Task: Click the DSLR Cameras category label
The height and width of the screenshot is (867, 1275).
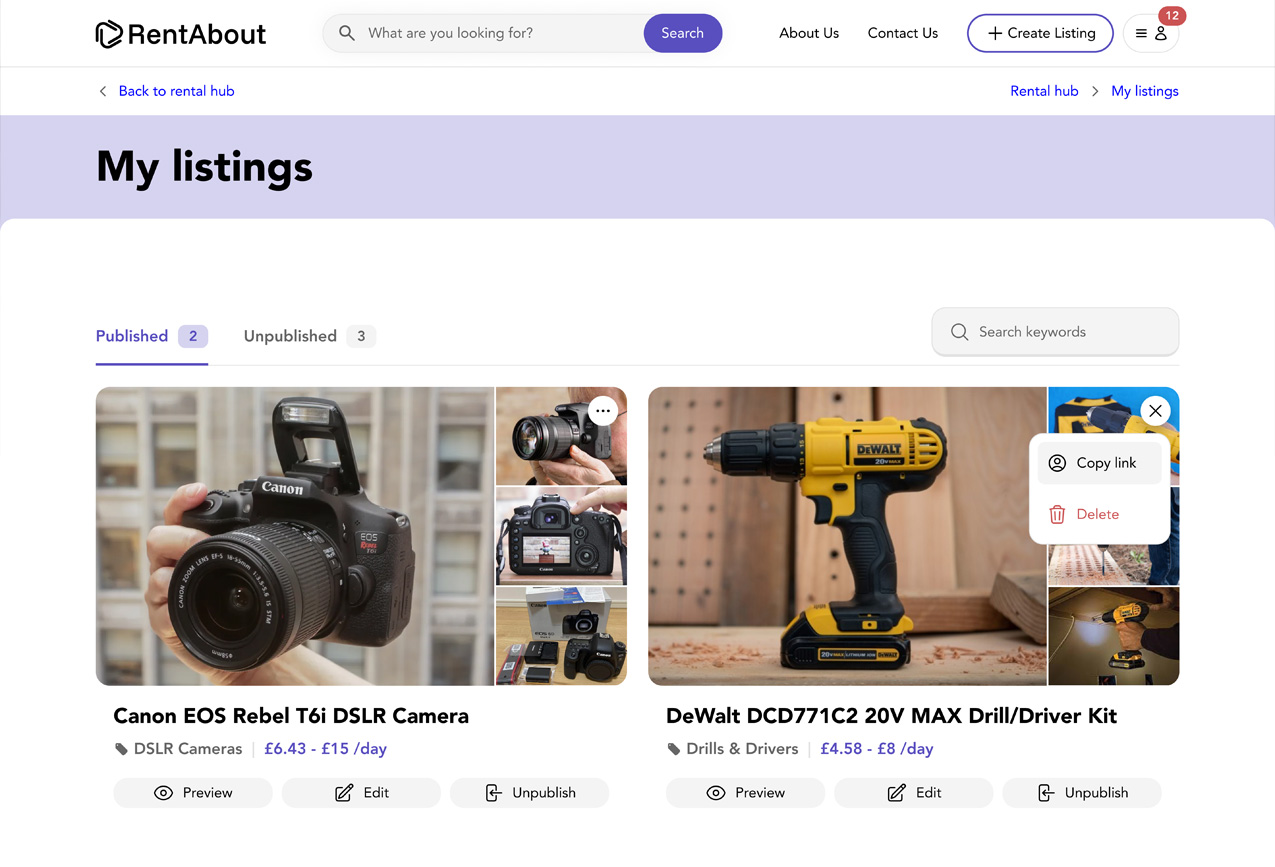Action: coord(188,749)
